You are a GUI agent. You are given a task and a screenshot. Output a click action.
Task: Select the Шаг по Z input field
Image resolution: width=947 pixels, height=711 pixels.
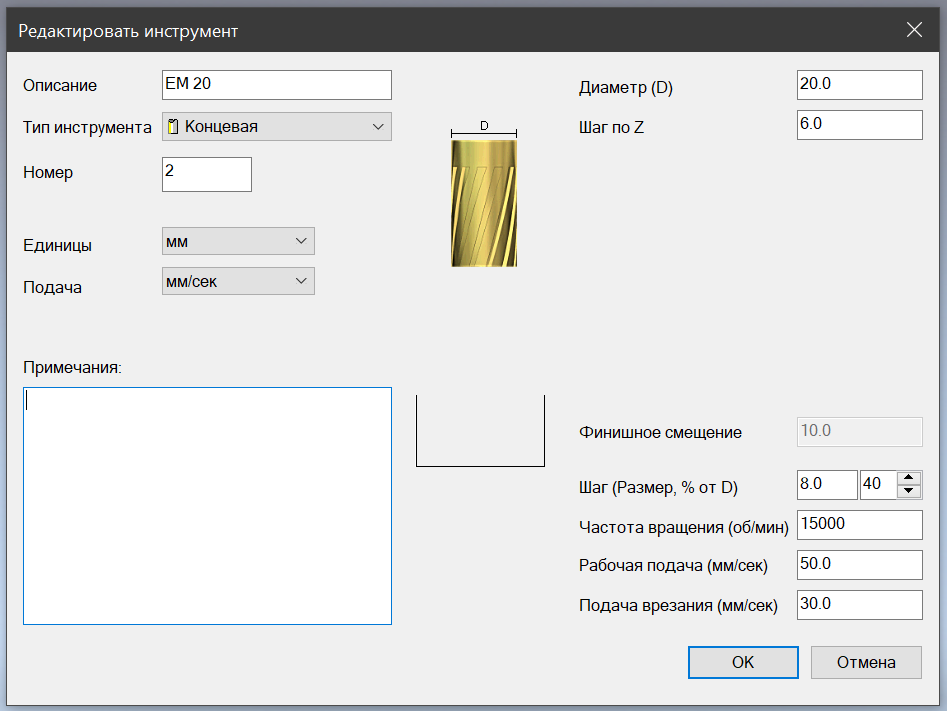(859, 125)
